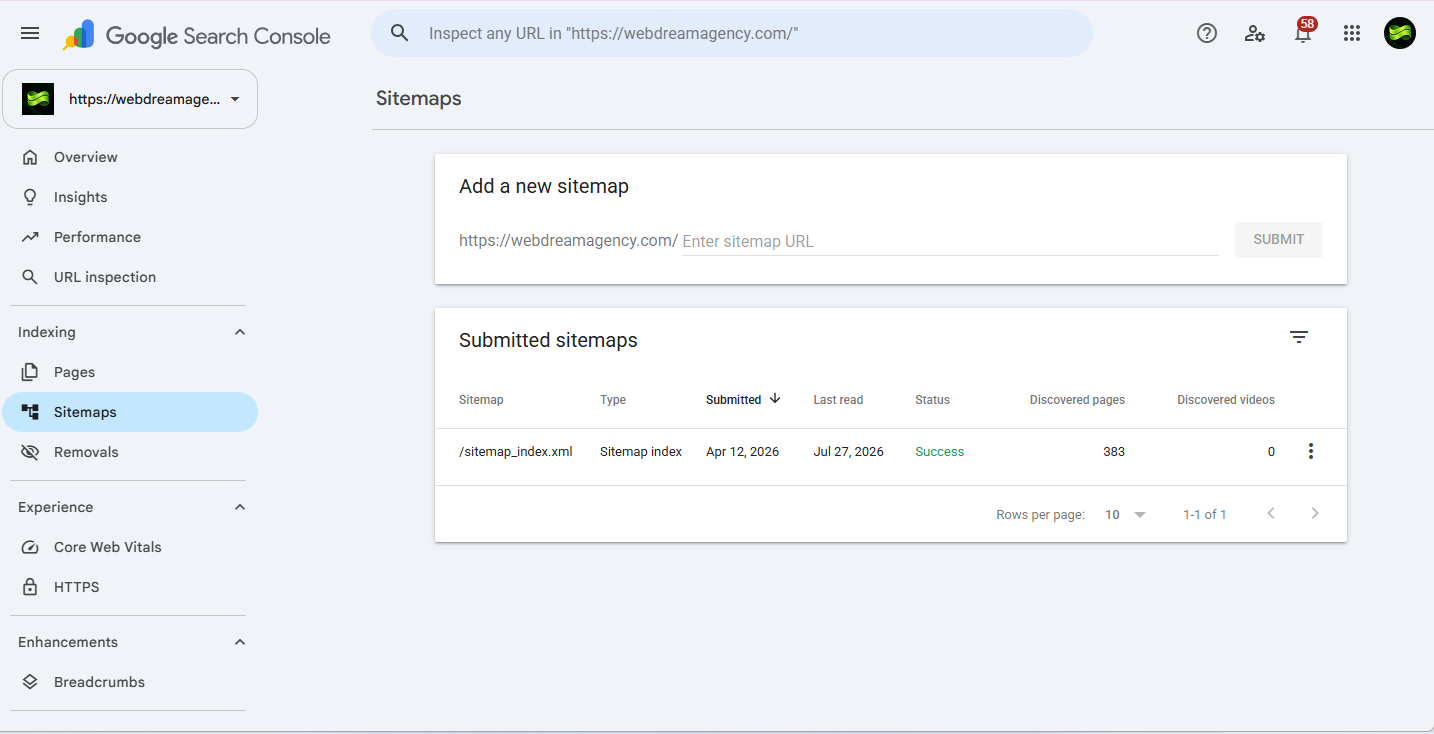This screenshot has height=734, width=1434.
Task: Filter the submitted sitemaps list
Action: click(1299, 337)
